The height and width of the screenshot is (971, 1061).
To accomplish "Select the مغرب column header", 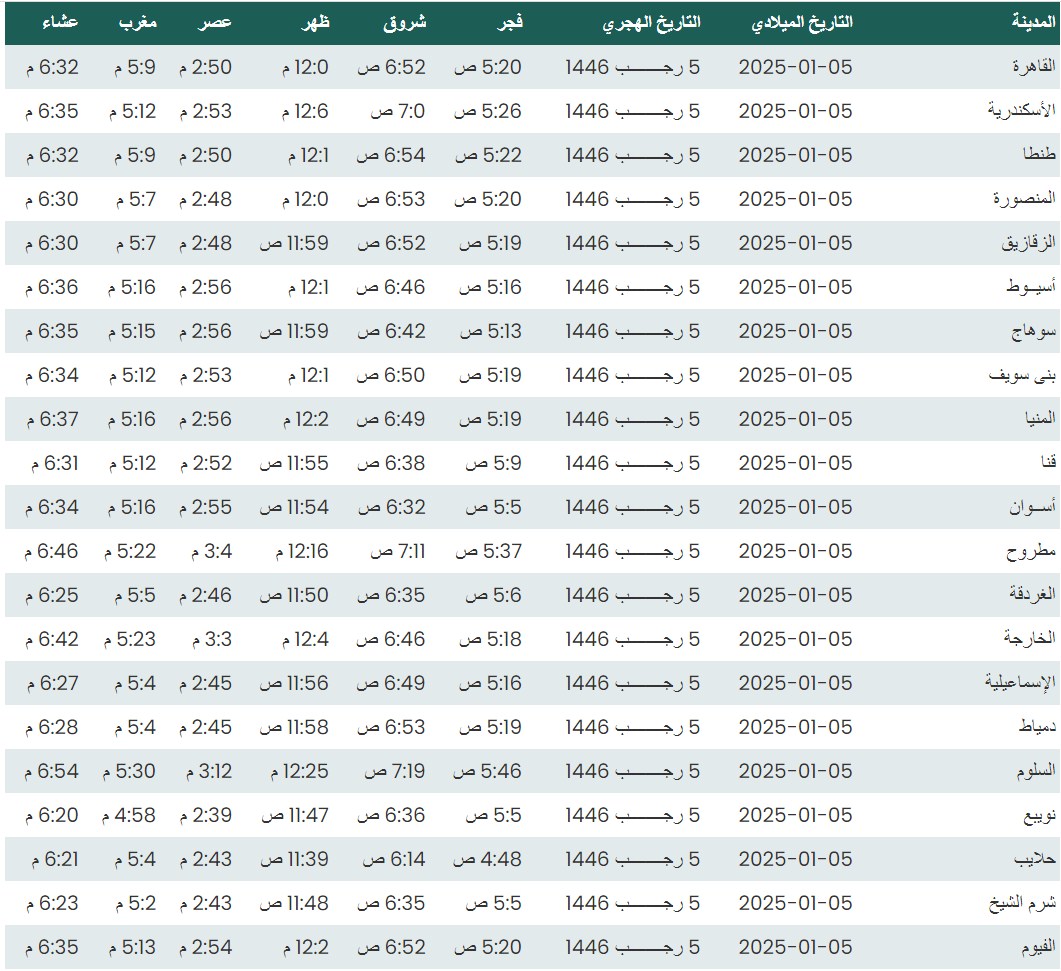I will (x=138, y=23).
